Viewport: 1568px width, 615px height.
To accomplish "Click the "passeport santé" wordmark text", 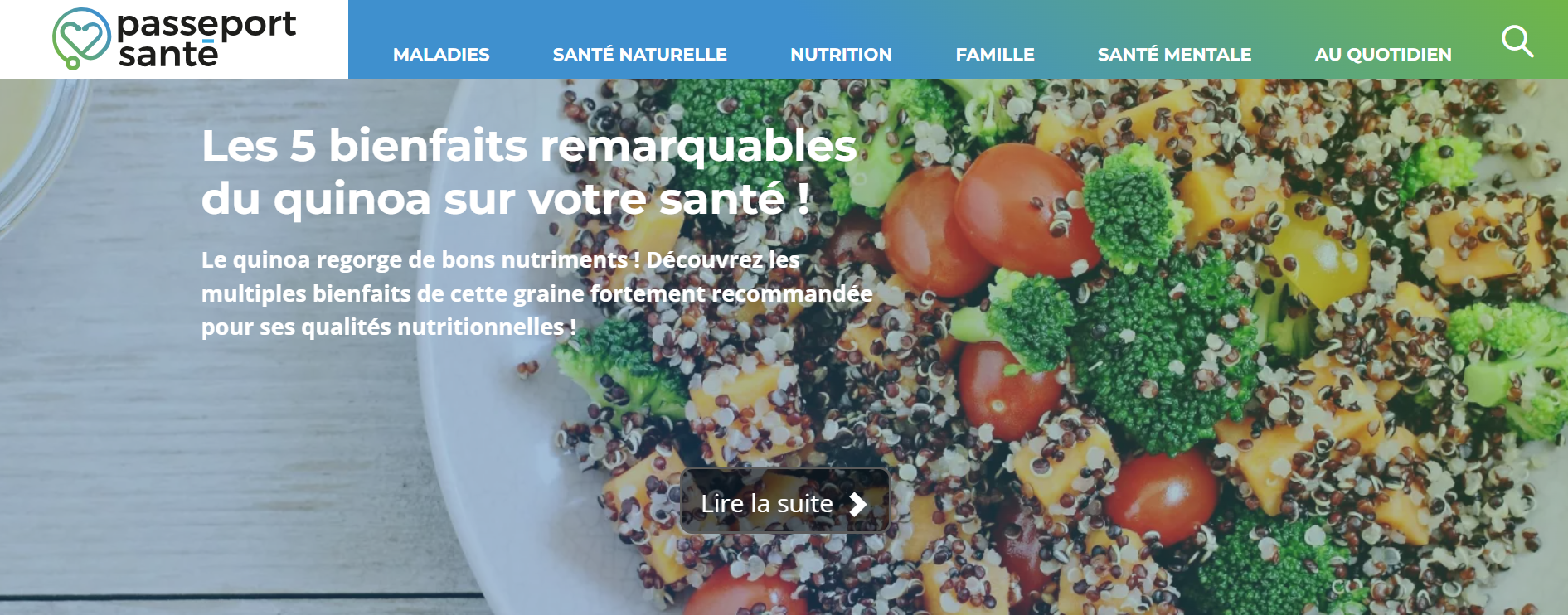I will tap(206, 38).
